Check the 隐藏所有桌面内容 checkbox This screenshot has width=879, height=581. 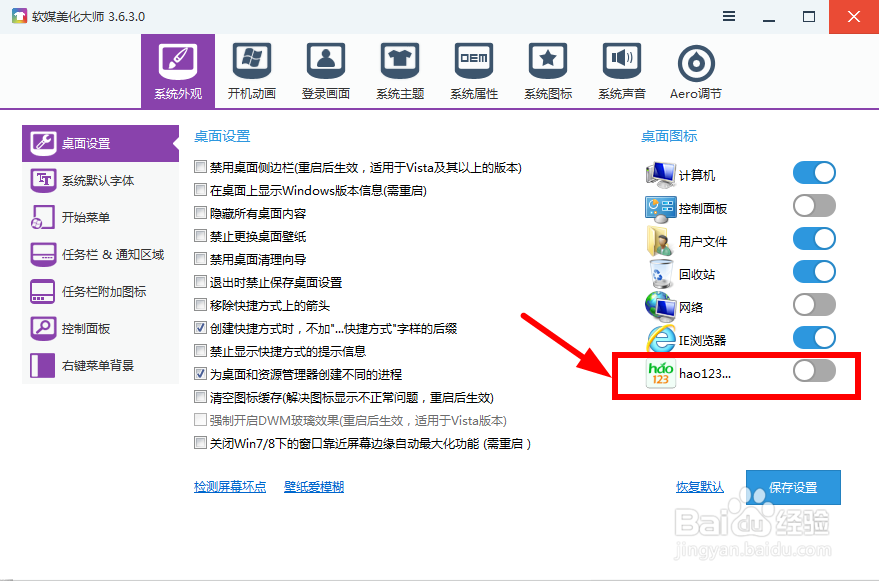tap(200, 212)
